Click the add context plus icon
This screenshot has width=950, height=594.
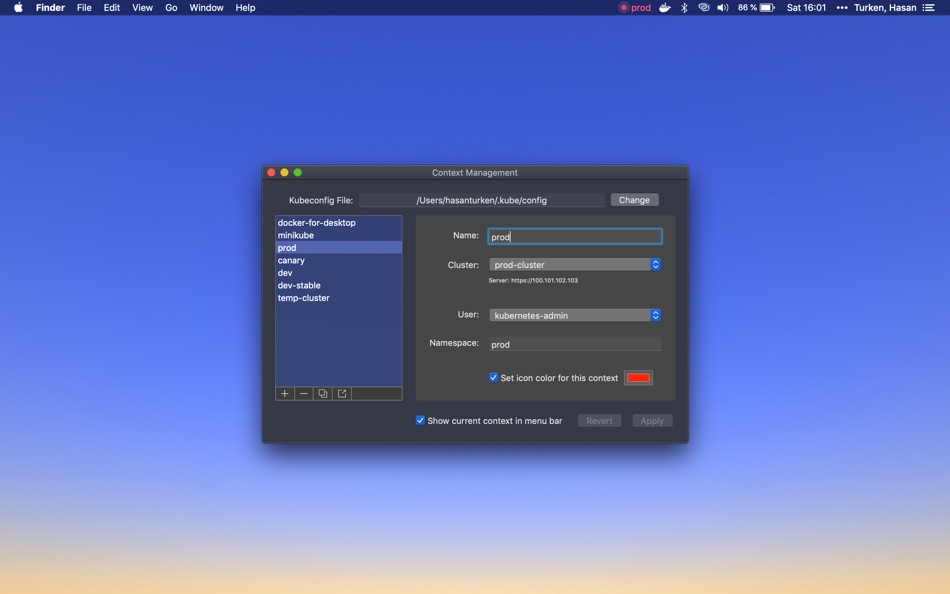285,394
